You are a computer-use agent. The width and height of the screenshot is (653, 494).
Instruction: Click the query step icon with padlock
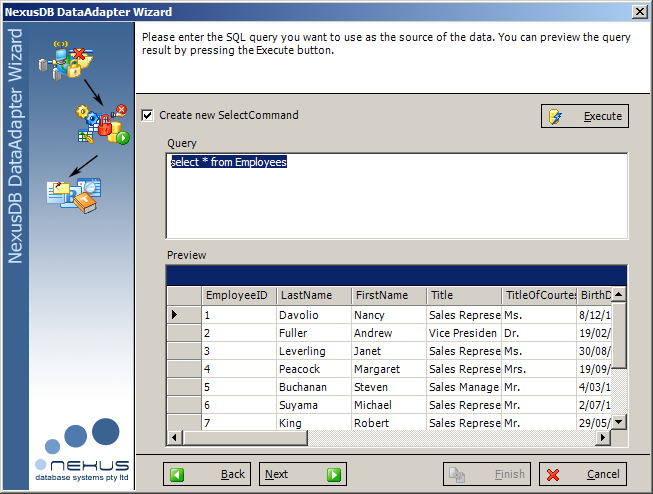(102, 124)
